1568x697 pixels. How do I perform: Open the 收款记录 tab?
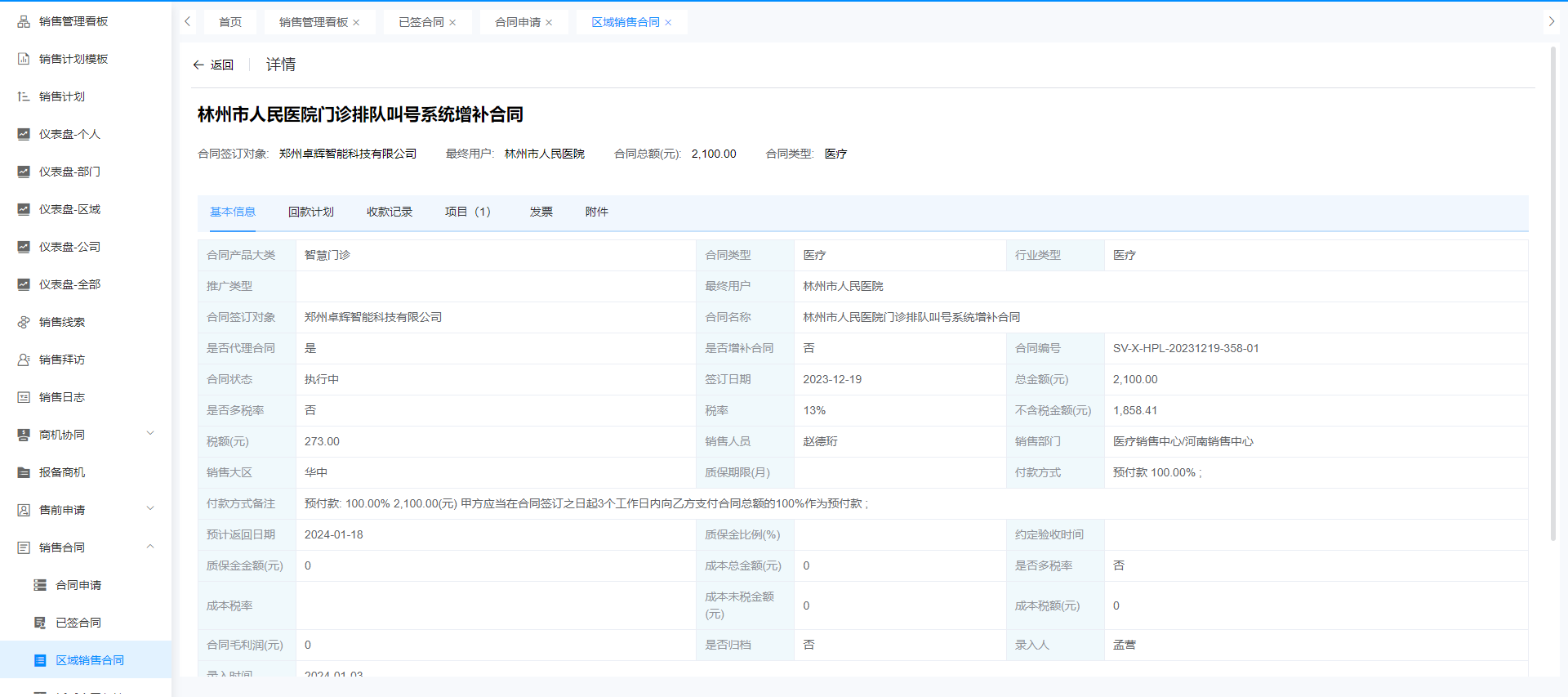coord(389,212)
